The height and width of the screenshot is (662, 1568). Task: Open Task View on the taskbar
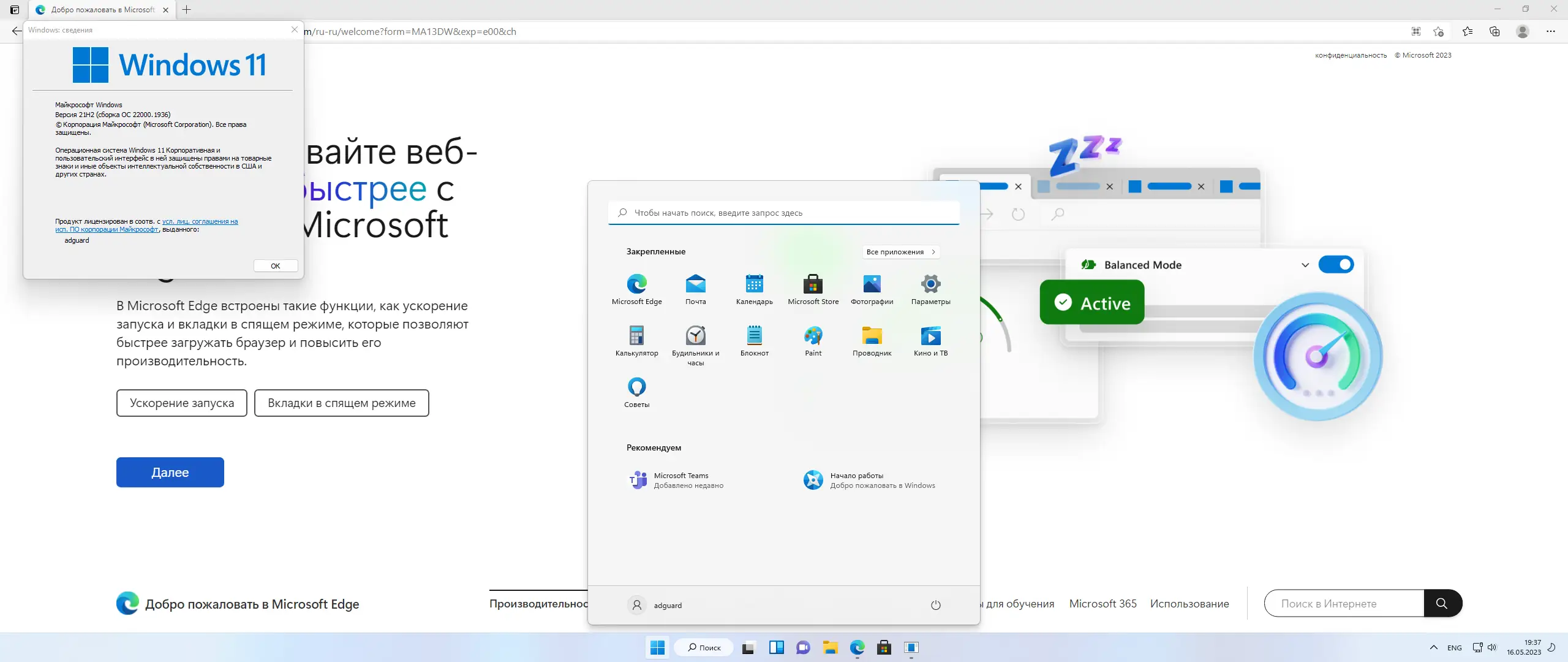[x=748, y=647]
